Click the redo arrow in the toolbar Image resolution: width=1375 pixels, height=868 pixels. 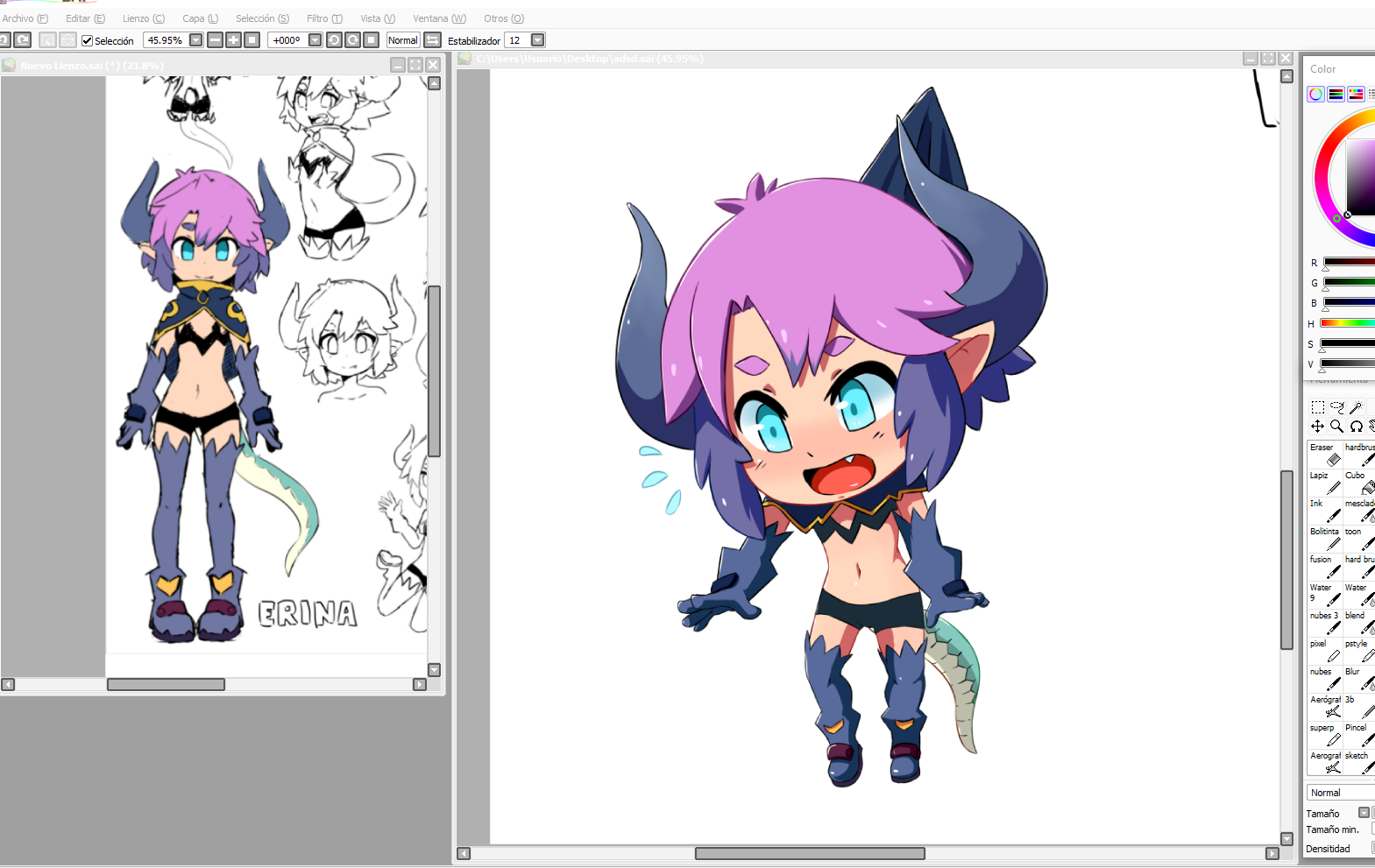[x=23, y=40]
